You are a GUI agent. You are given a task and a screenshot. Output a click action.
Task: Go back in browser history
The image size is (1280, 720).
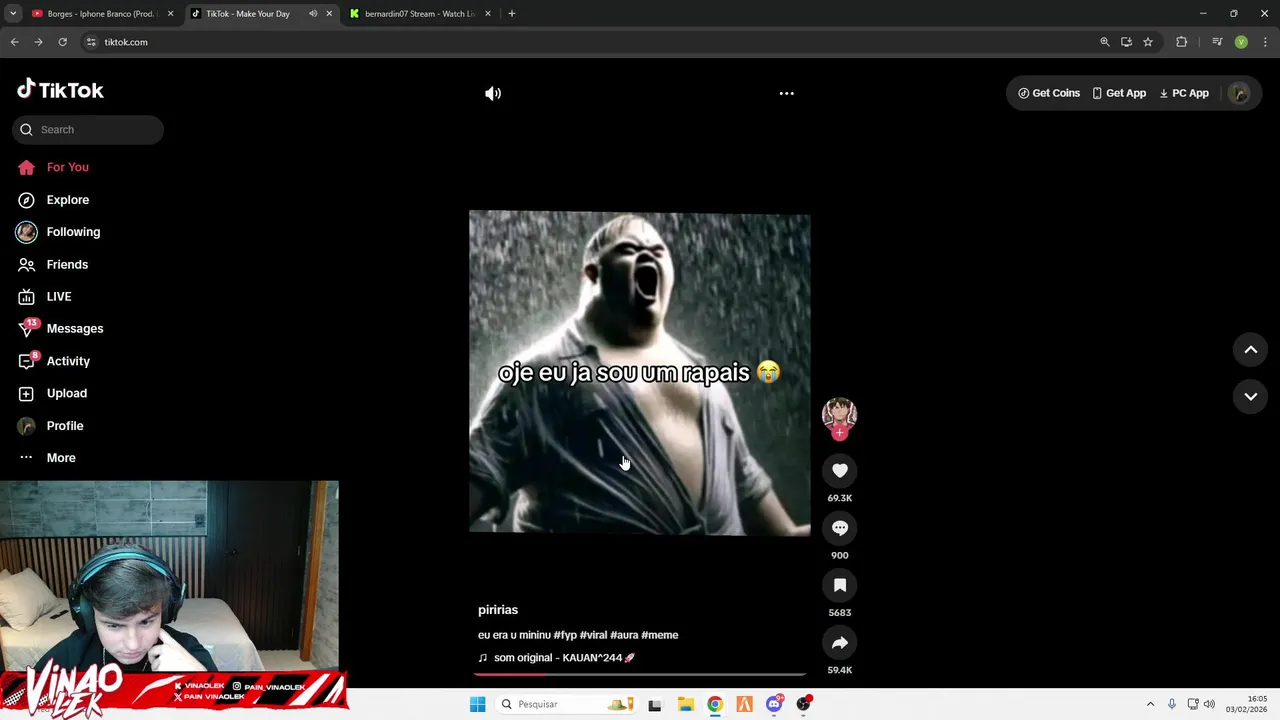click(14, 42)
